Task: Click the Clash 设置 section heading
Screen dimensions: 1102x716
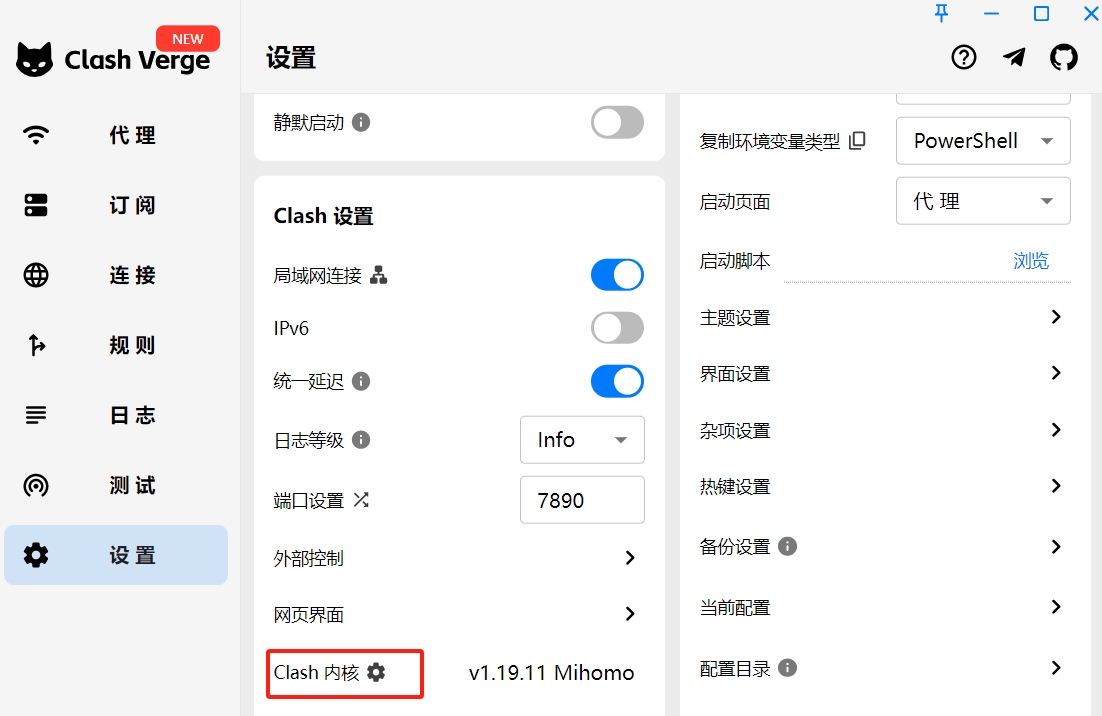Action: coord(323,216)
